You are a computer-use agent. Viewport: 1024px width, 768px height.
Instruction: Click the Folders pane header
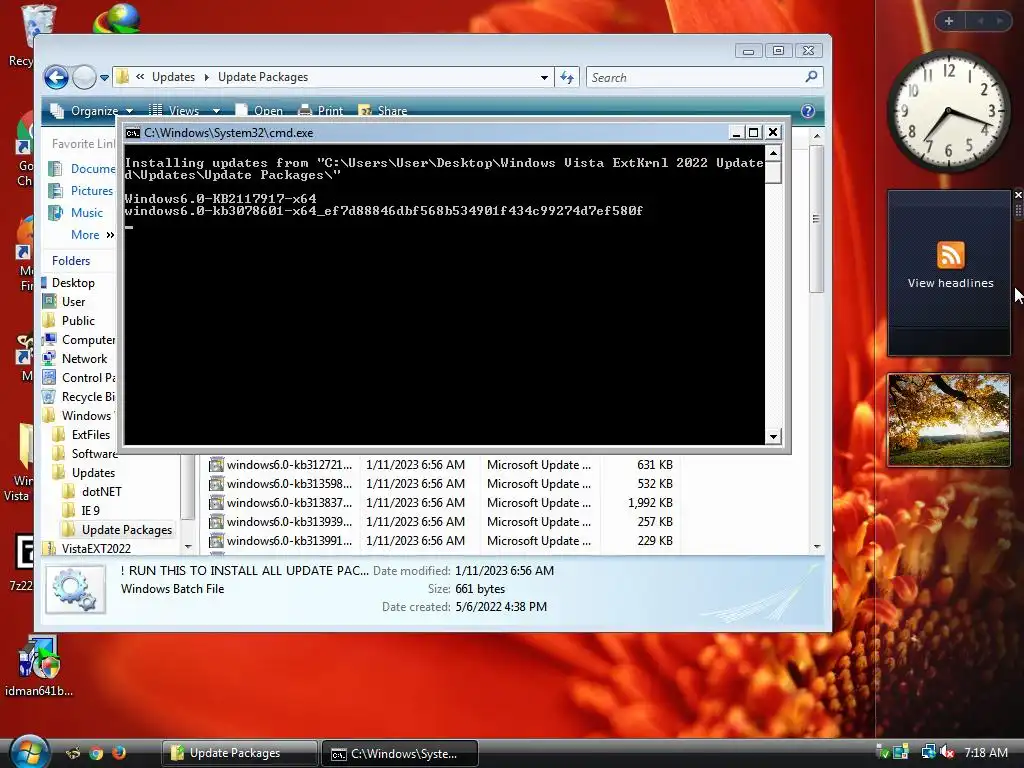pyautogui.click(x=71, y=261)
